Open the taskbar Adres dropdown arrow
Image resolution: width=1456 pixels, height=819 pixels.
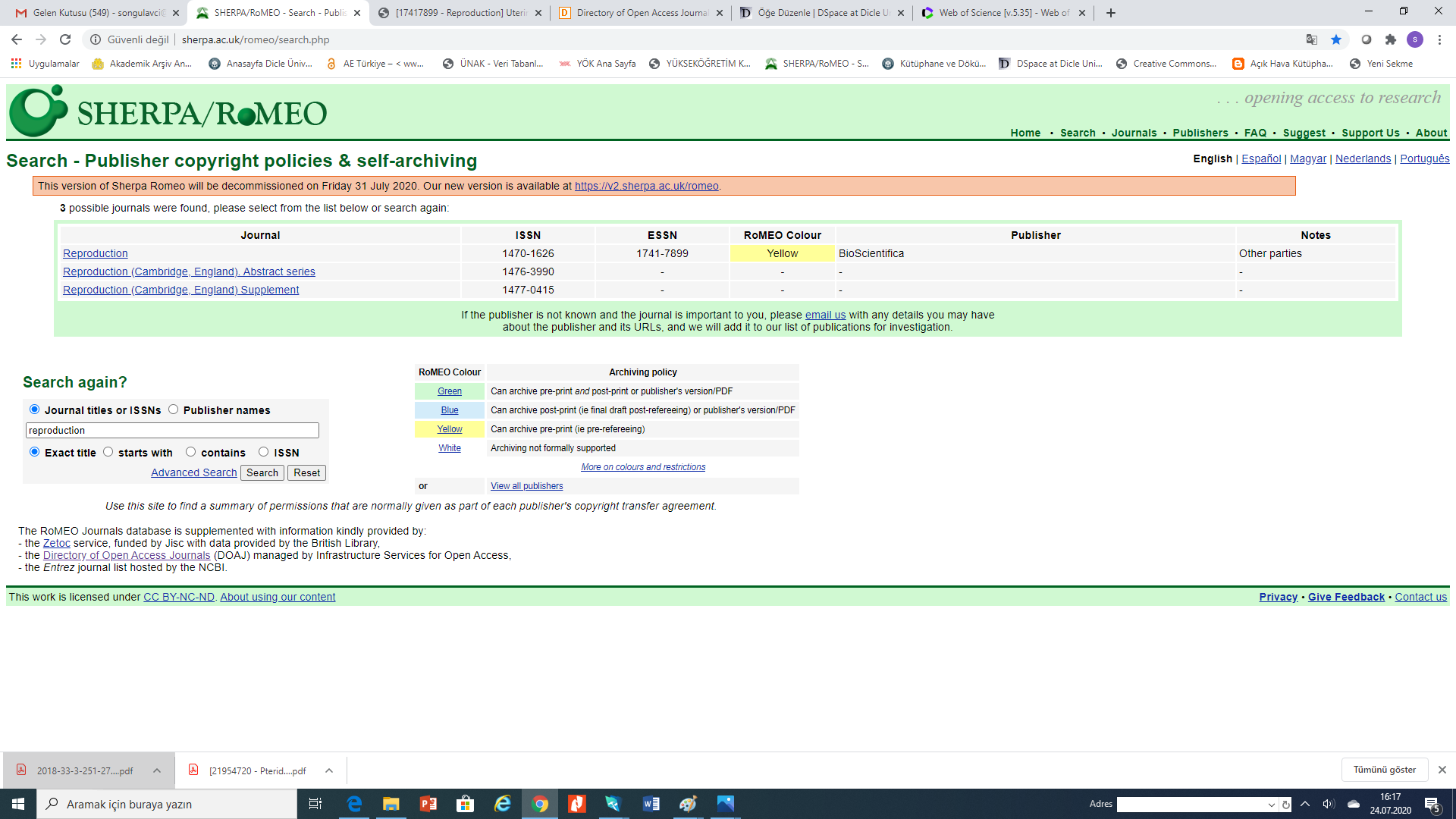[1272, 805]
